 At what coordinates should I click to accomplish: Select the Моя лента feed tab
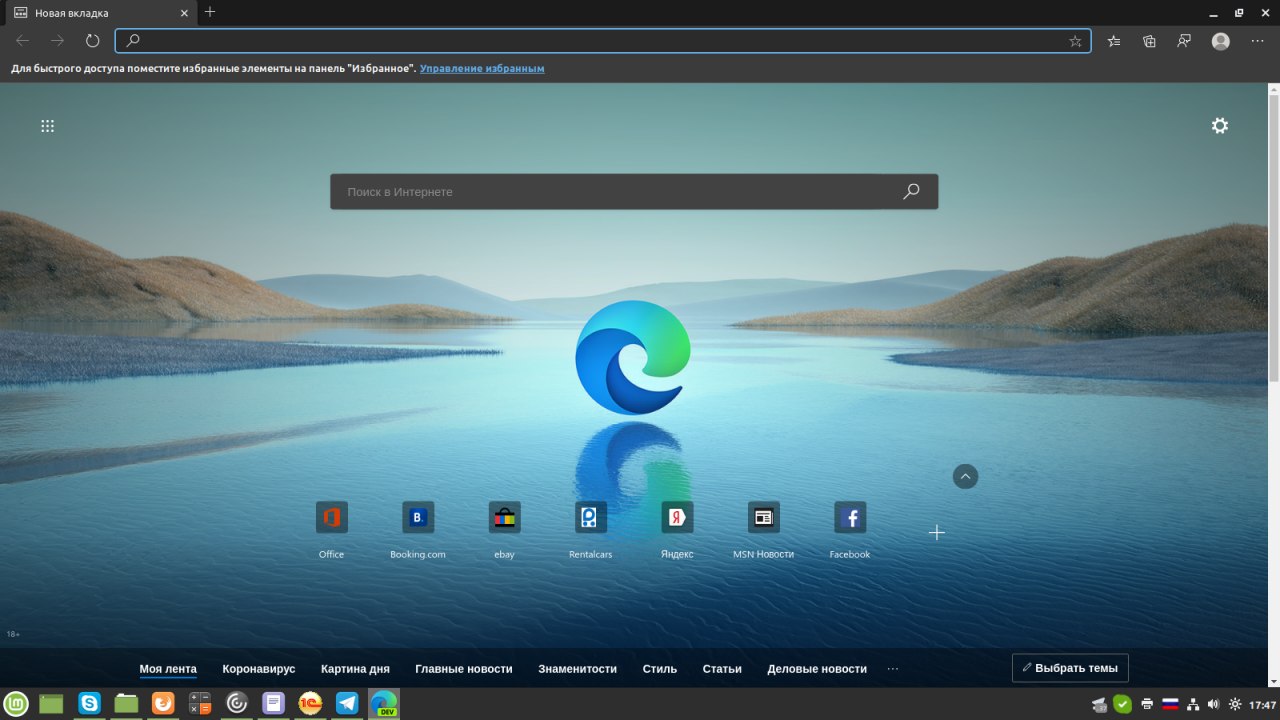tap(168, 669)
